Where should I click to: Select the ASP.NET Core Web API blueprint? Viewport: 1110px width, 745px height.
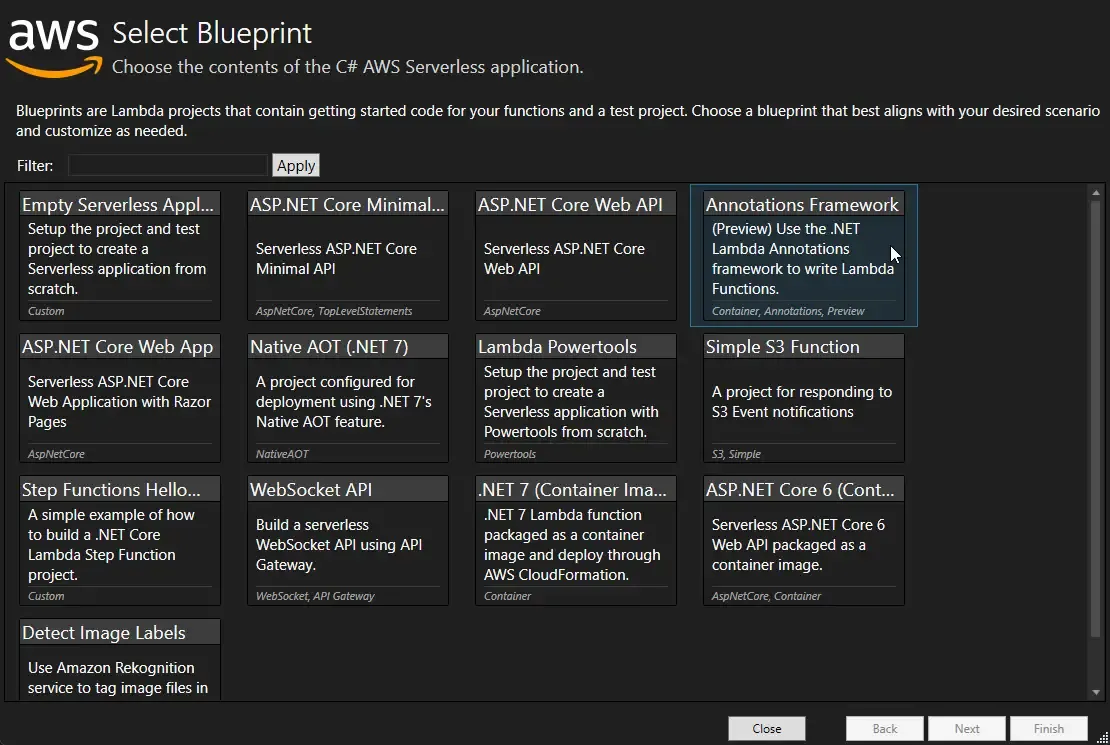pos(575,255)
